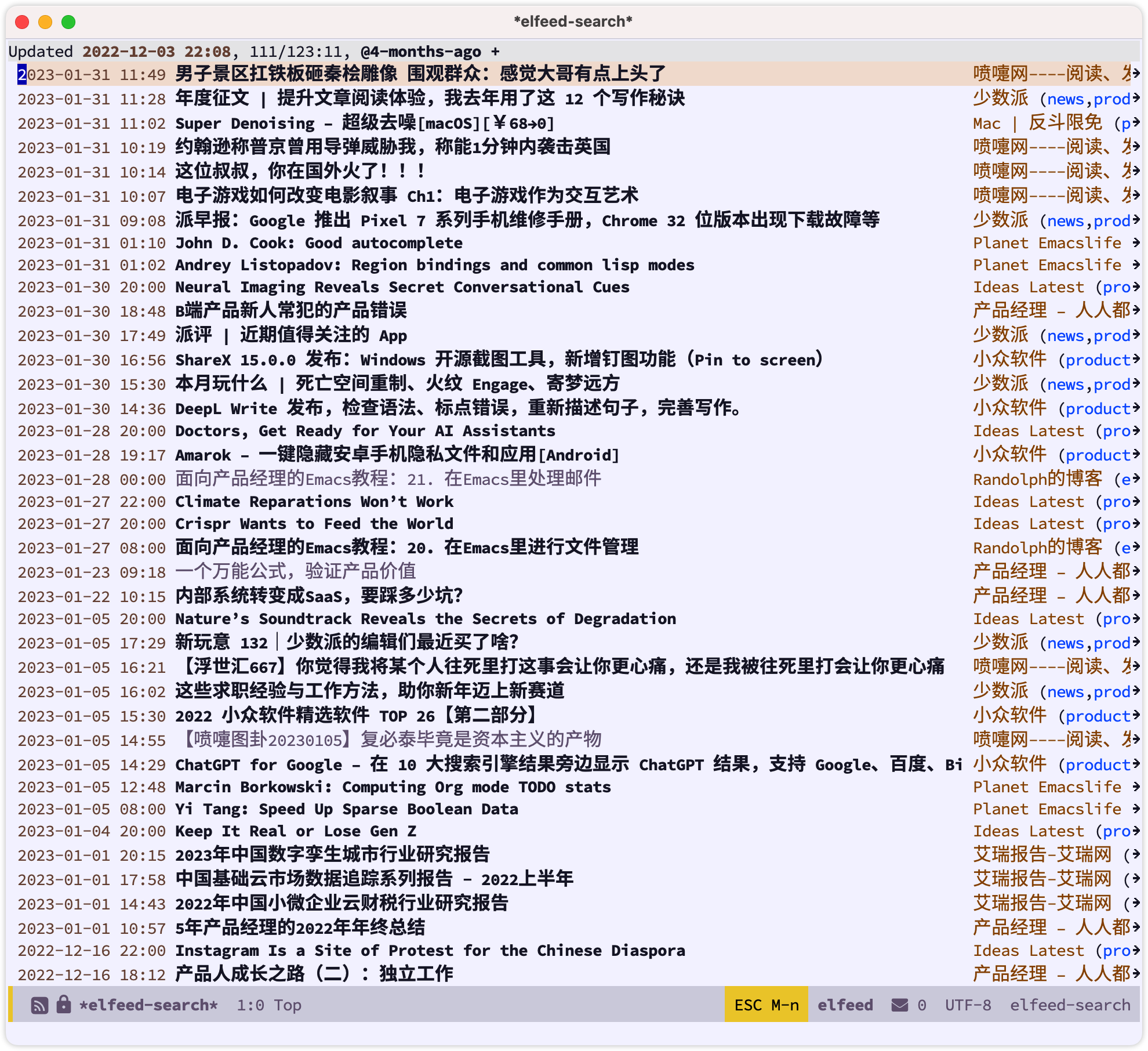The image size is (1148, 1051).
Task: Open entry Super Denoising macOS
Action: click(365, 123)
